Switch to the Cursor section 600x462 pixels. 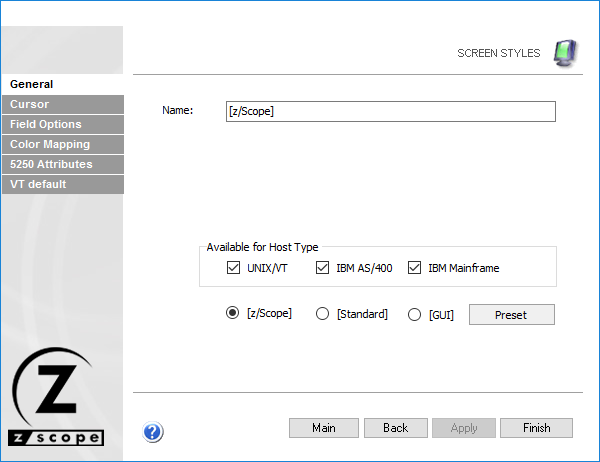coord(63,104)
